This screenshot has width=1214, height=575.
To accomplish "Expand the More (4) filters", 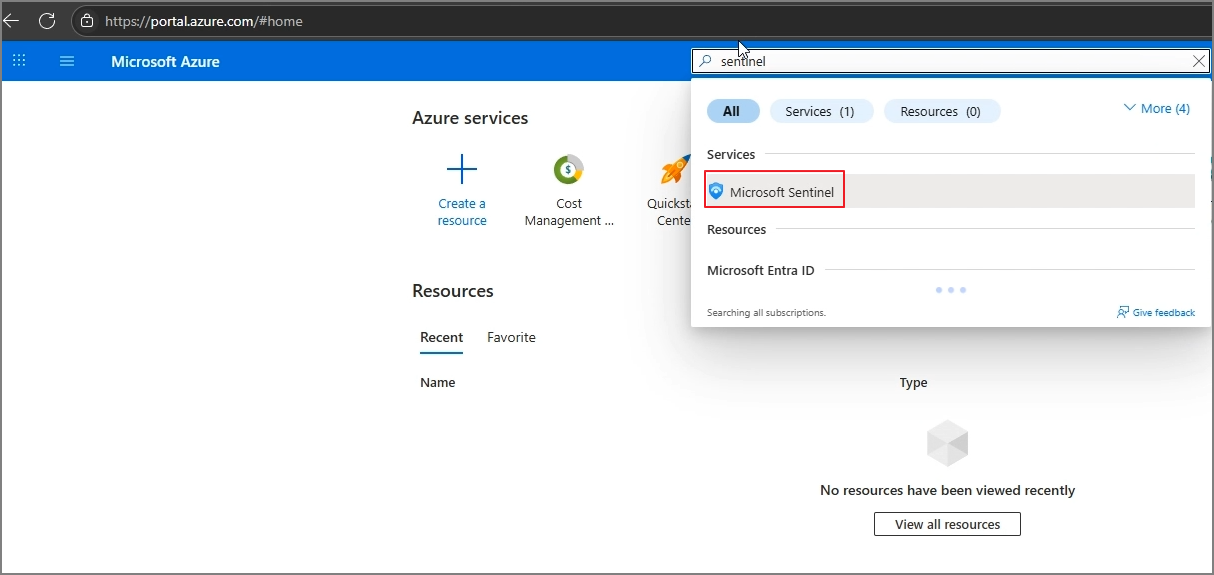I will 1157,108.
